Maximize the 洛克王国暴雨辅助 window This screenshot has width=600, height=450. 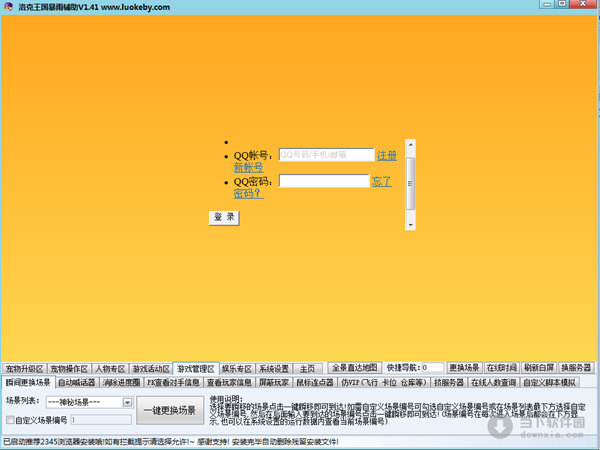click(562, 4)
